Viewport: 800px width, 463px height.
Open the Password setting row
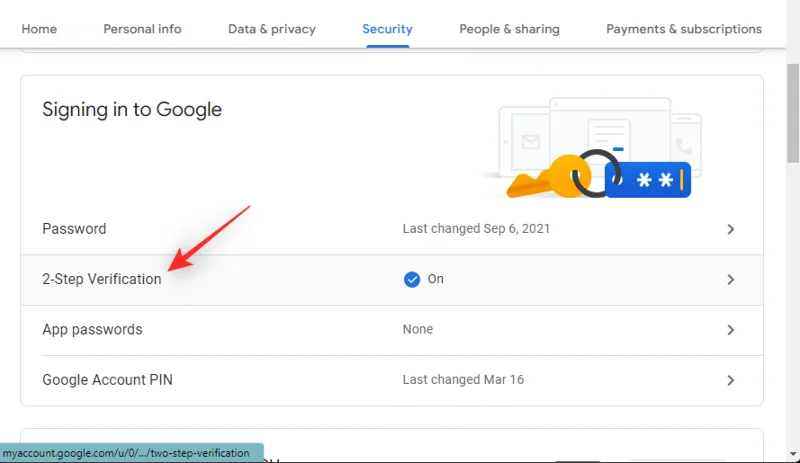[x=392, y=229]
